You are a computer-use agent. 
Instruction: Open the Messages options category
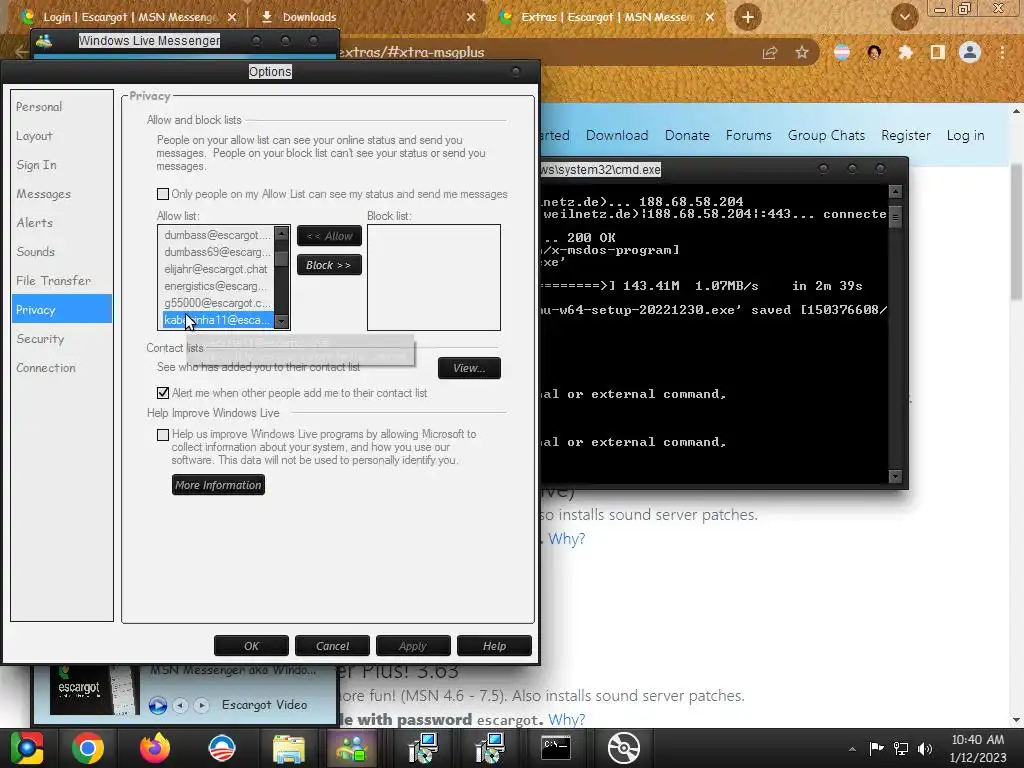(43, 194)
